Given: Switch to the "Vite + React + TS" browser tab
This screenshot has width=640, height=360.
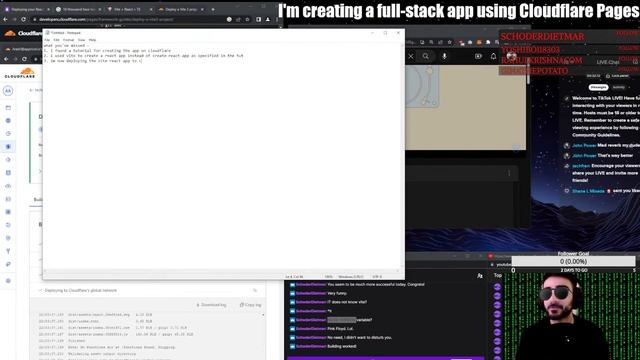Looking at the screenshot, I should (130, 9).
